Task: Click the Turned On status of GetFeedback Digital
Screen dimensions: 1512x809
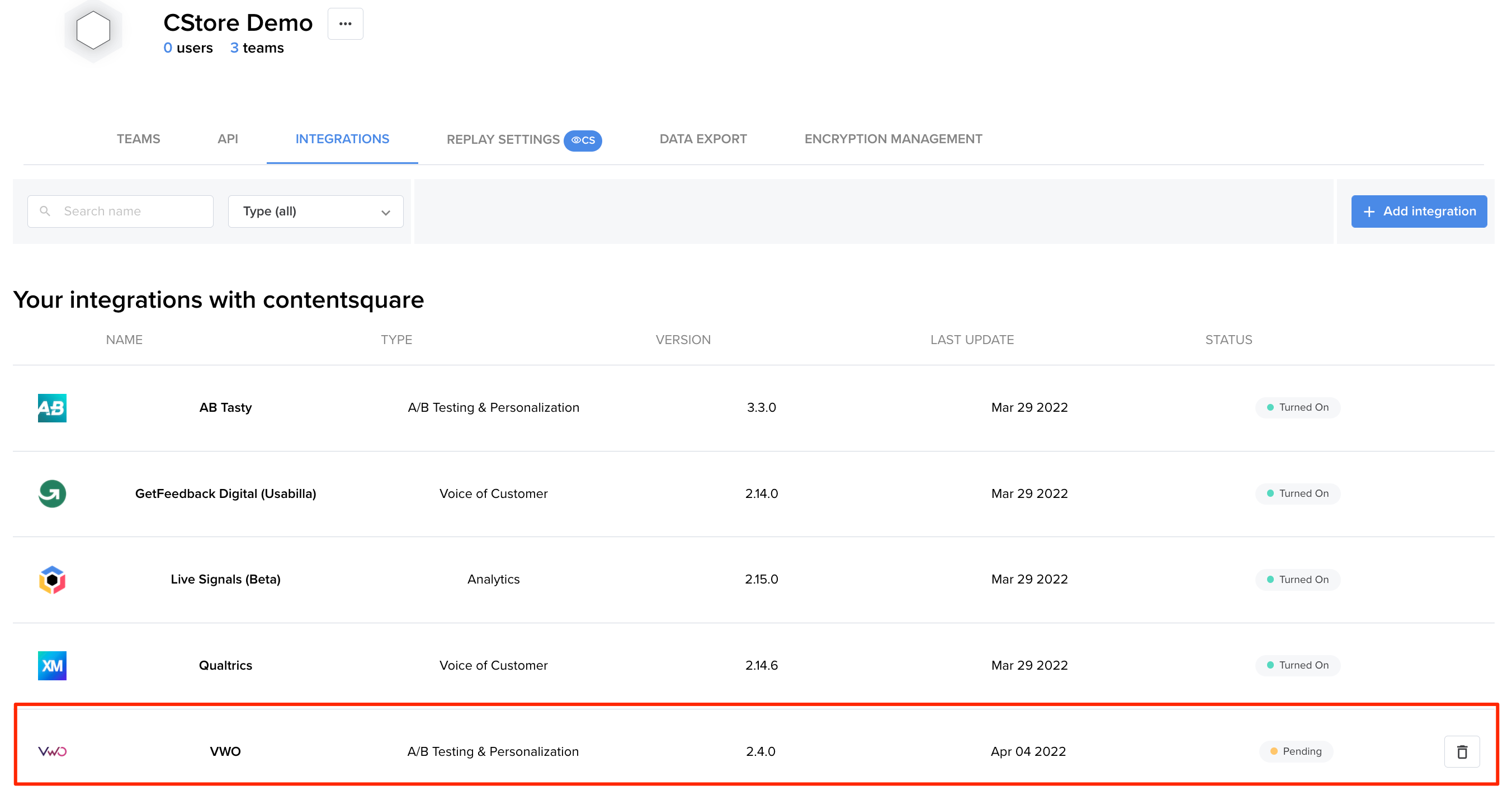Action: 1297,493
